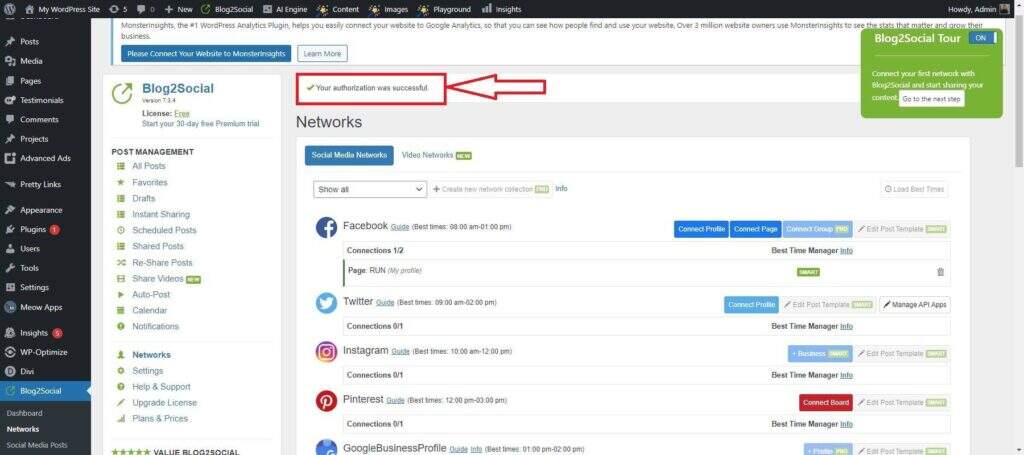Click Please Connect Your Website to MonsterInsights
This screenshot has height=455, width=1024.
(206, 54)
